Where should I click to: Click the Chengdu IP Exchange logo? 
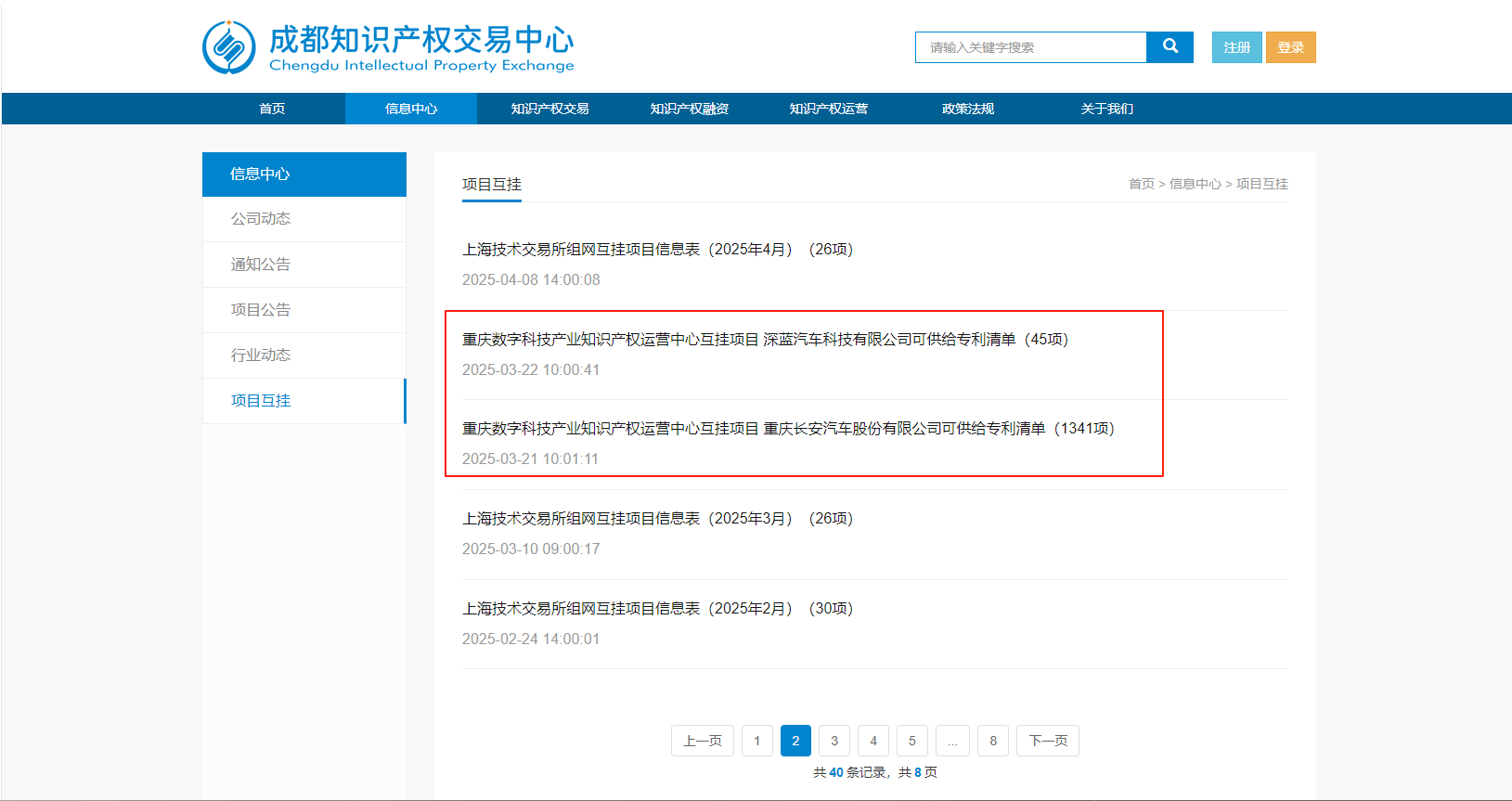click(x=388, y=47)
